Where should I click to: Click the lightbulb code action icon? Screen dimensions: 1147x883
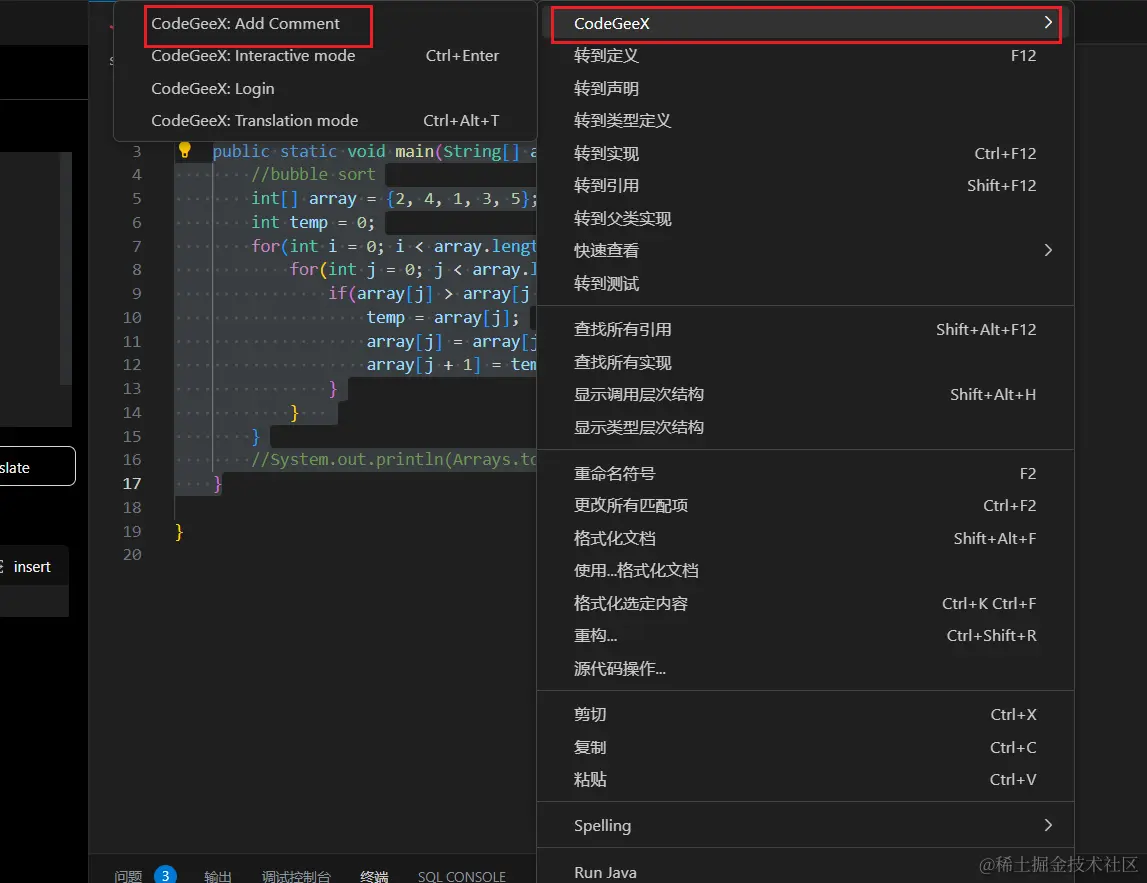tap(184, 150)
